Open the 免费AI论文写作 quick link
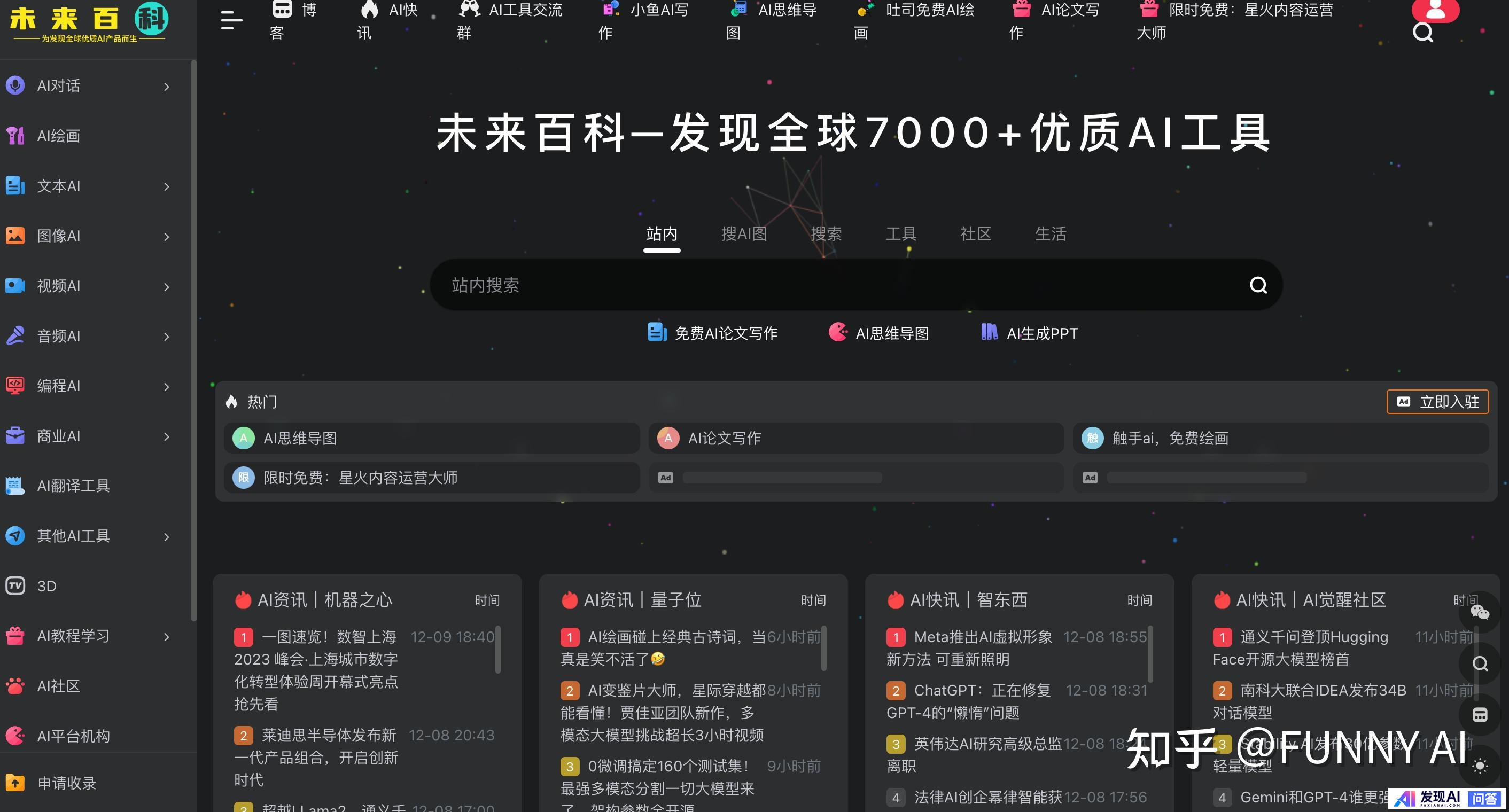1509x812 pixels. pos(712,333)
